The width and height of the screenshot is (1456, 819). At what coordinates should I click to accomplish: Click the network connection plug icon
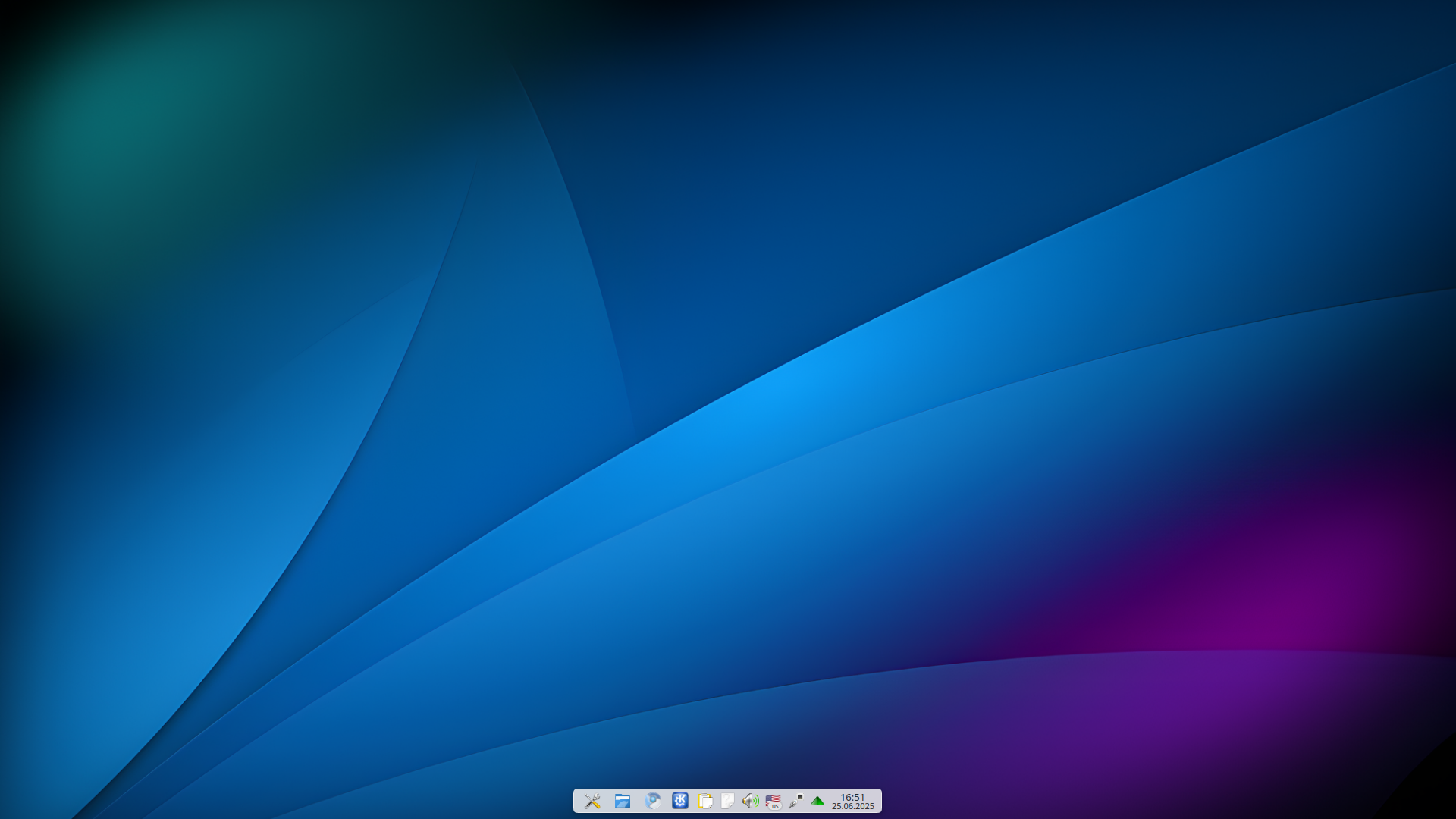click(795, 801)
